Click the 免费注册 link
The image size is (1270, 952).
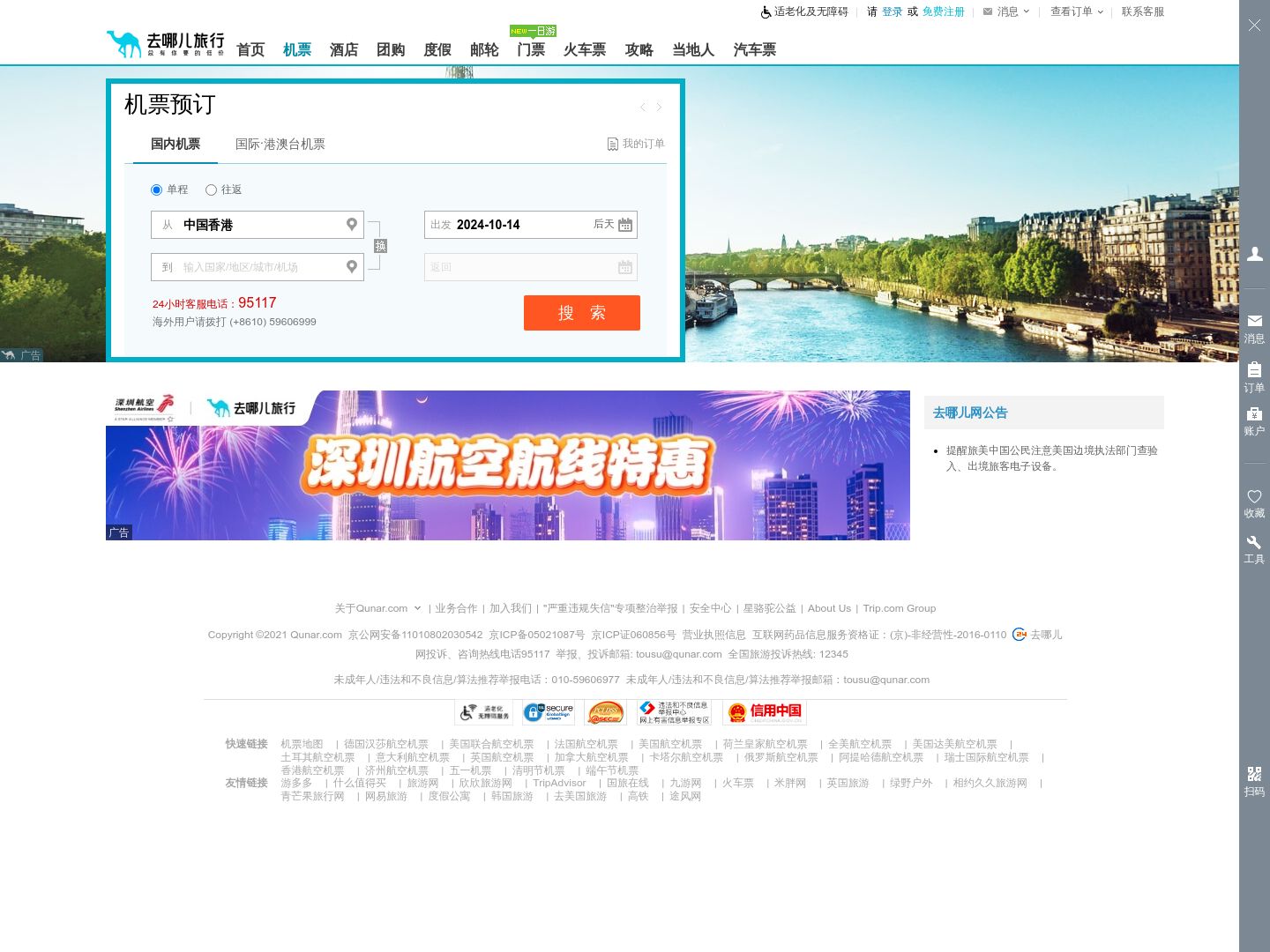pyautogui.click(x=944, y=11)
